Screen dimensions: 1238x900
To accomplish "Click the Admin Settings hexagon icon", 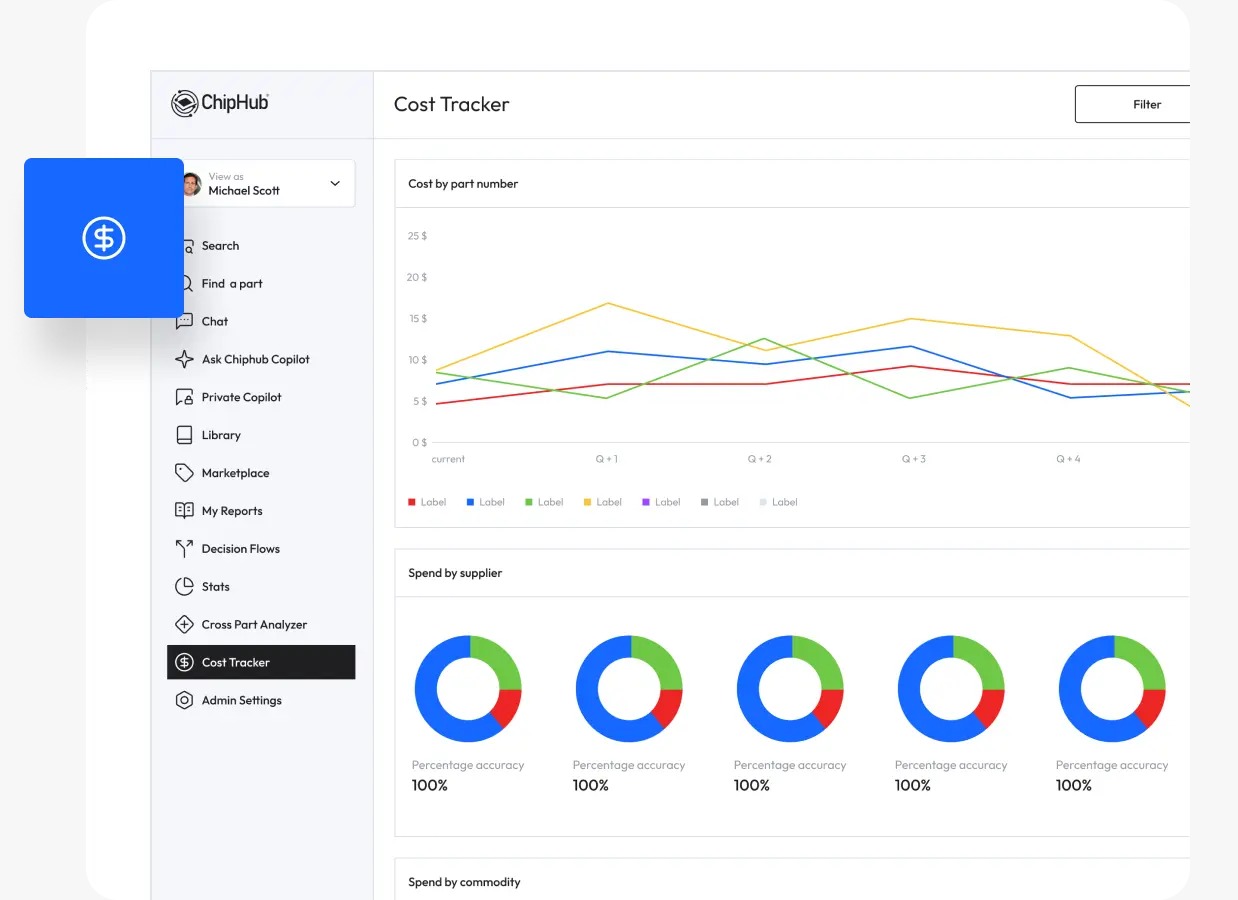I will [x=184, y=701].
